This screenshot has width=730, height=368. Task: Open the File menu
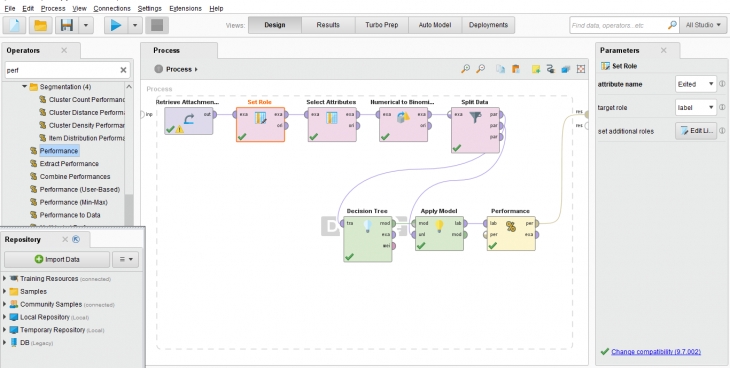tap(10, 8)
